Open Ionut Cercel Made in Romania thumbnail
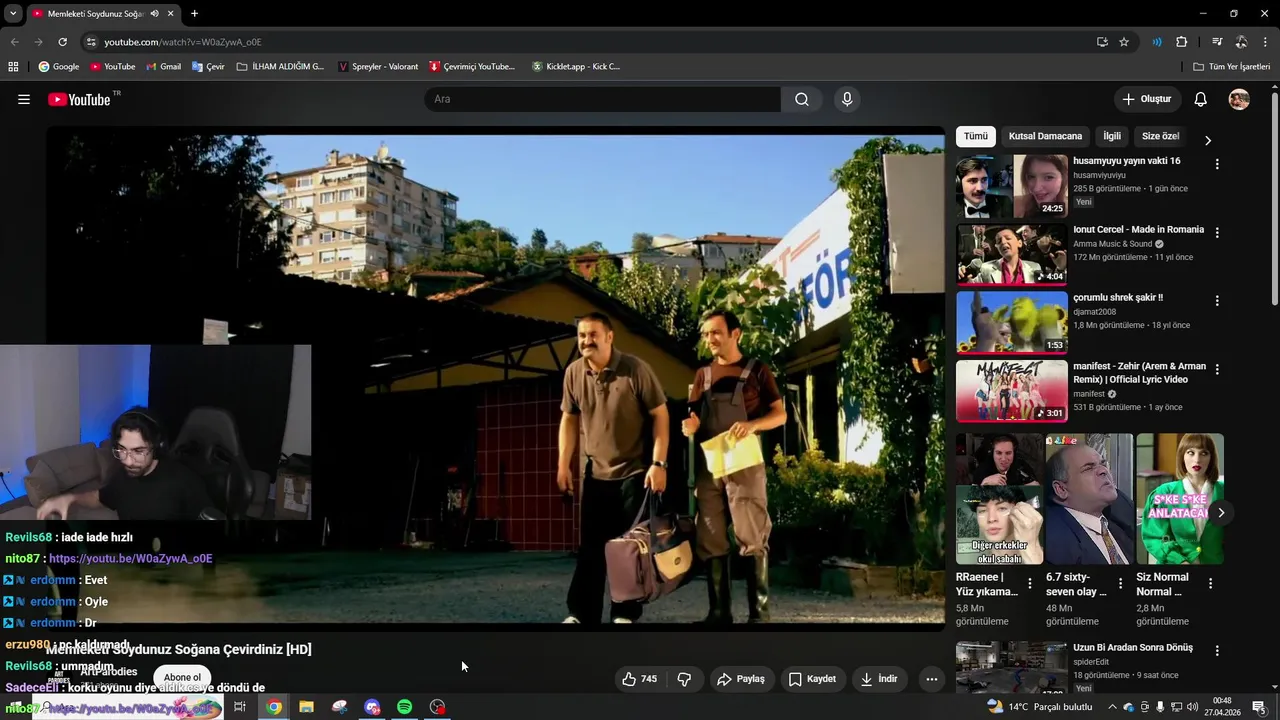1280x720 pixels. [1011, 254]
